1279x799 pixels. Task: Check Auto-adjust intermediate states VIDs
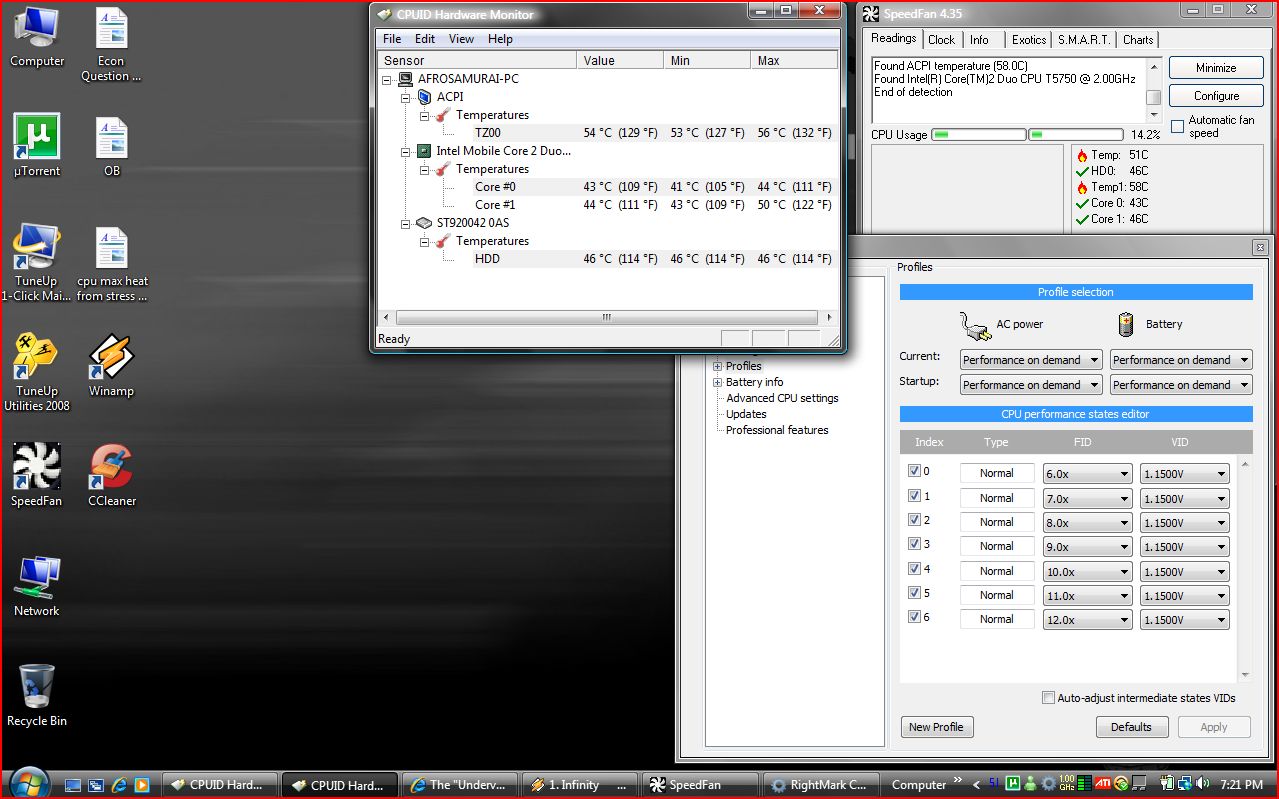[1048, 698]
